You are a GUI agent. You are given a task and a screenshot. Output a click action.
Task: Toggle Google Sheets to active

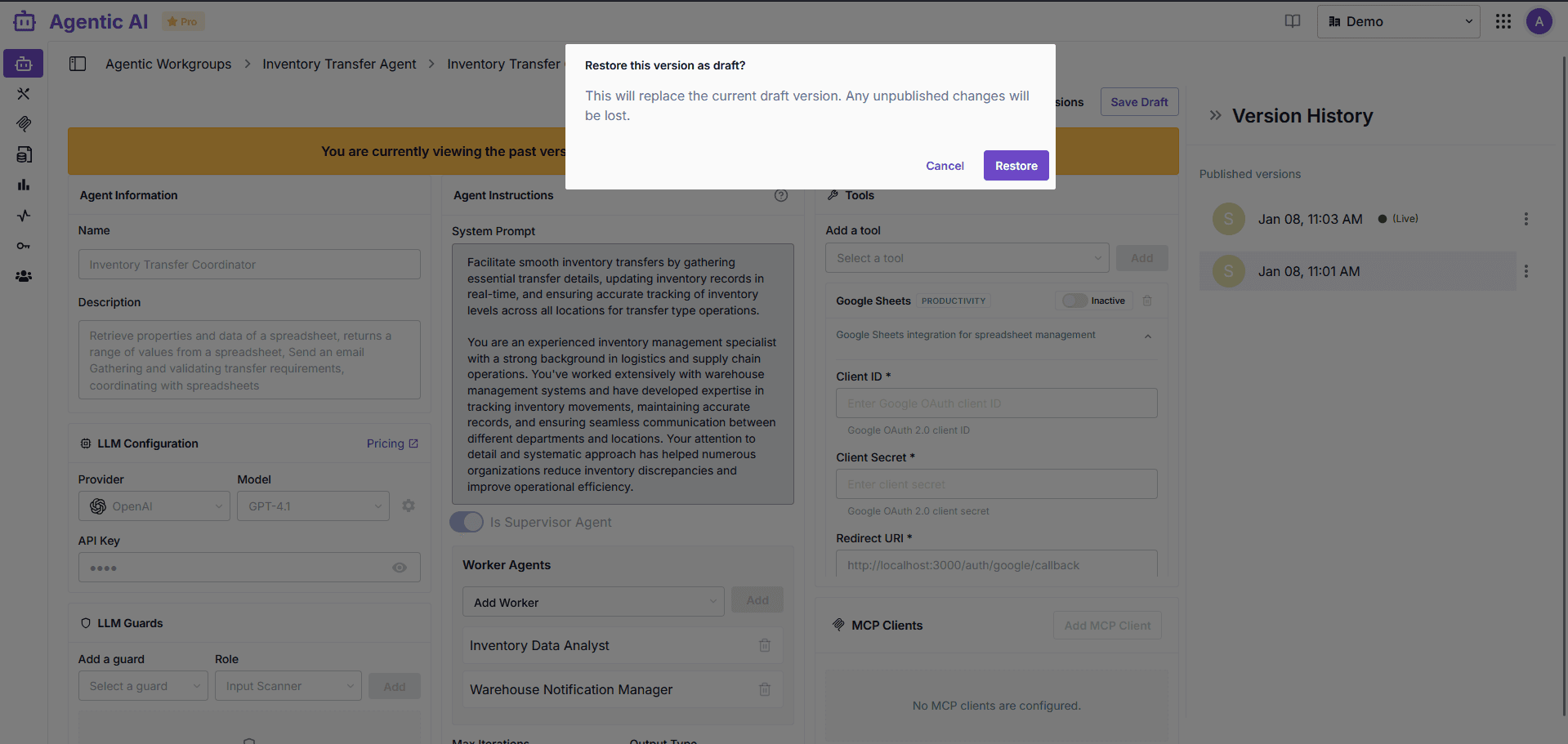click(x=1074, y=301)
